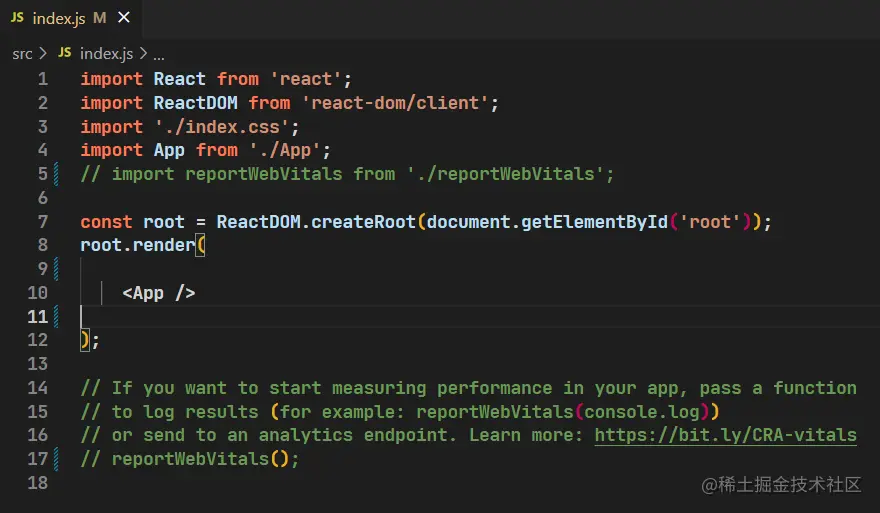
Task: Select the index.js tab title
Action: (59, 18)
